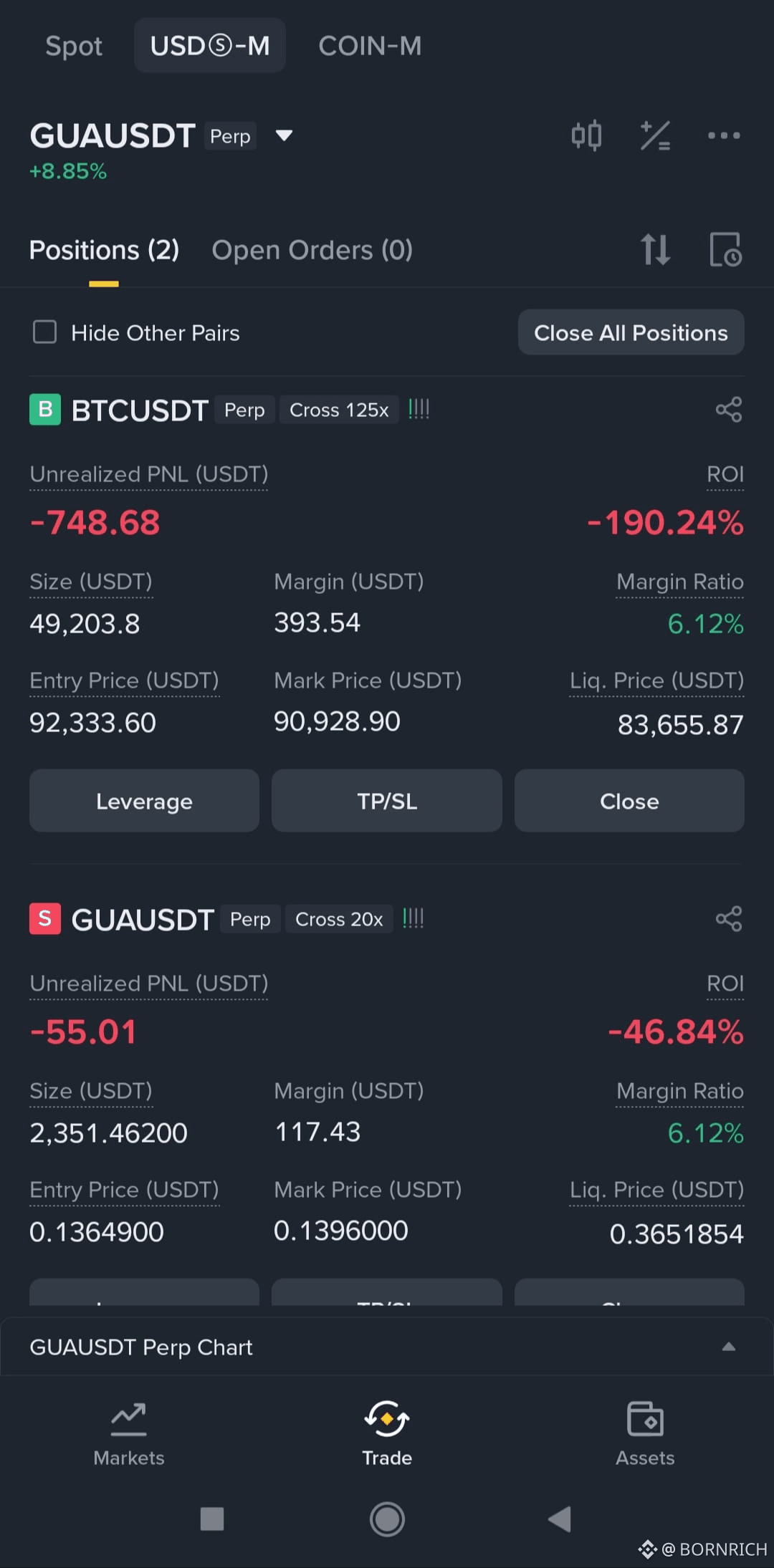Tick the Hide Other Pairs checkbox
The image size is (774, 1568).
pos(44,332)
